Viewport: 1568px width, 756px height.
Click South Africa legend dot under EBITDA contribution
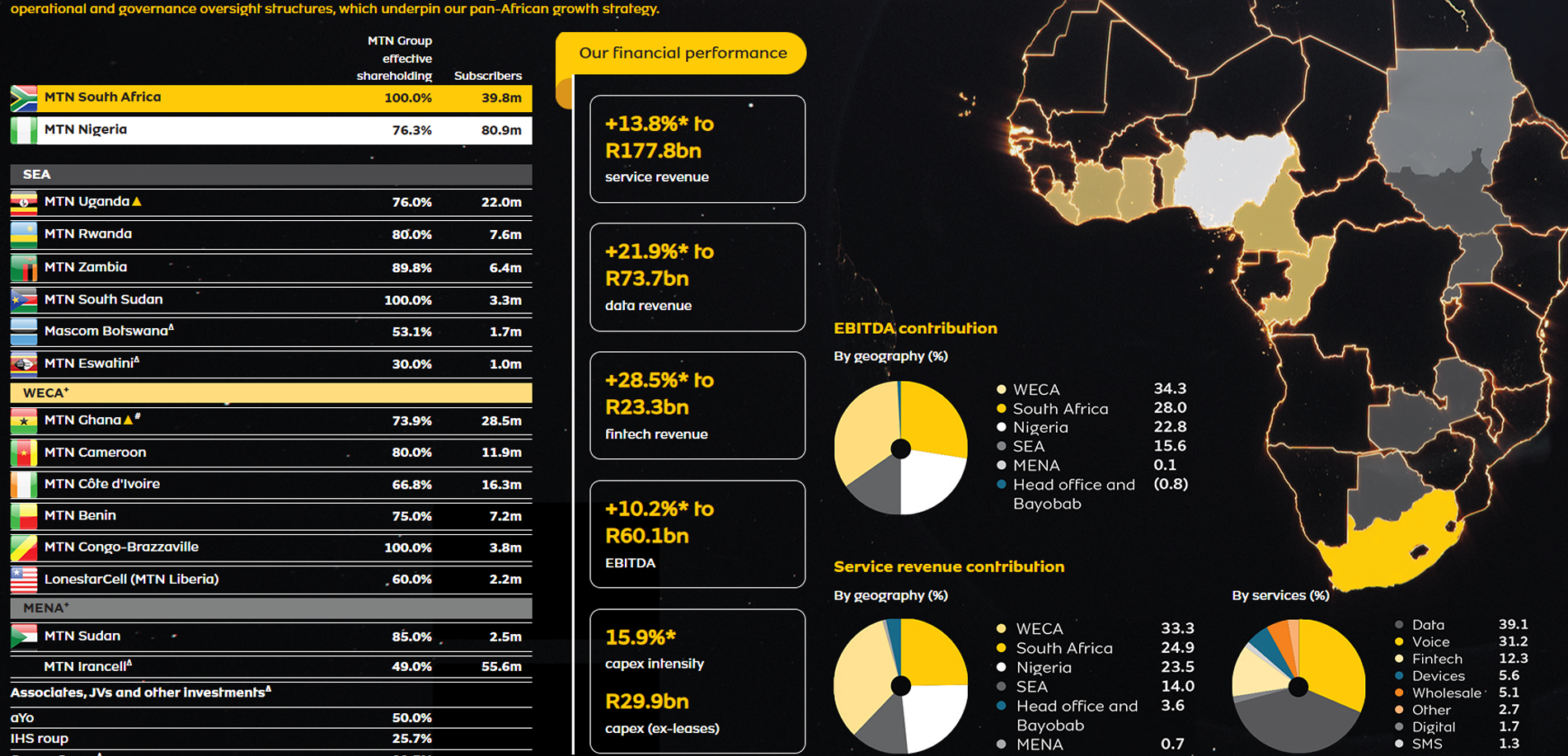[1002, 408]
